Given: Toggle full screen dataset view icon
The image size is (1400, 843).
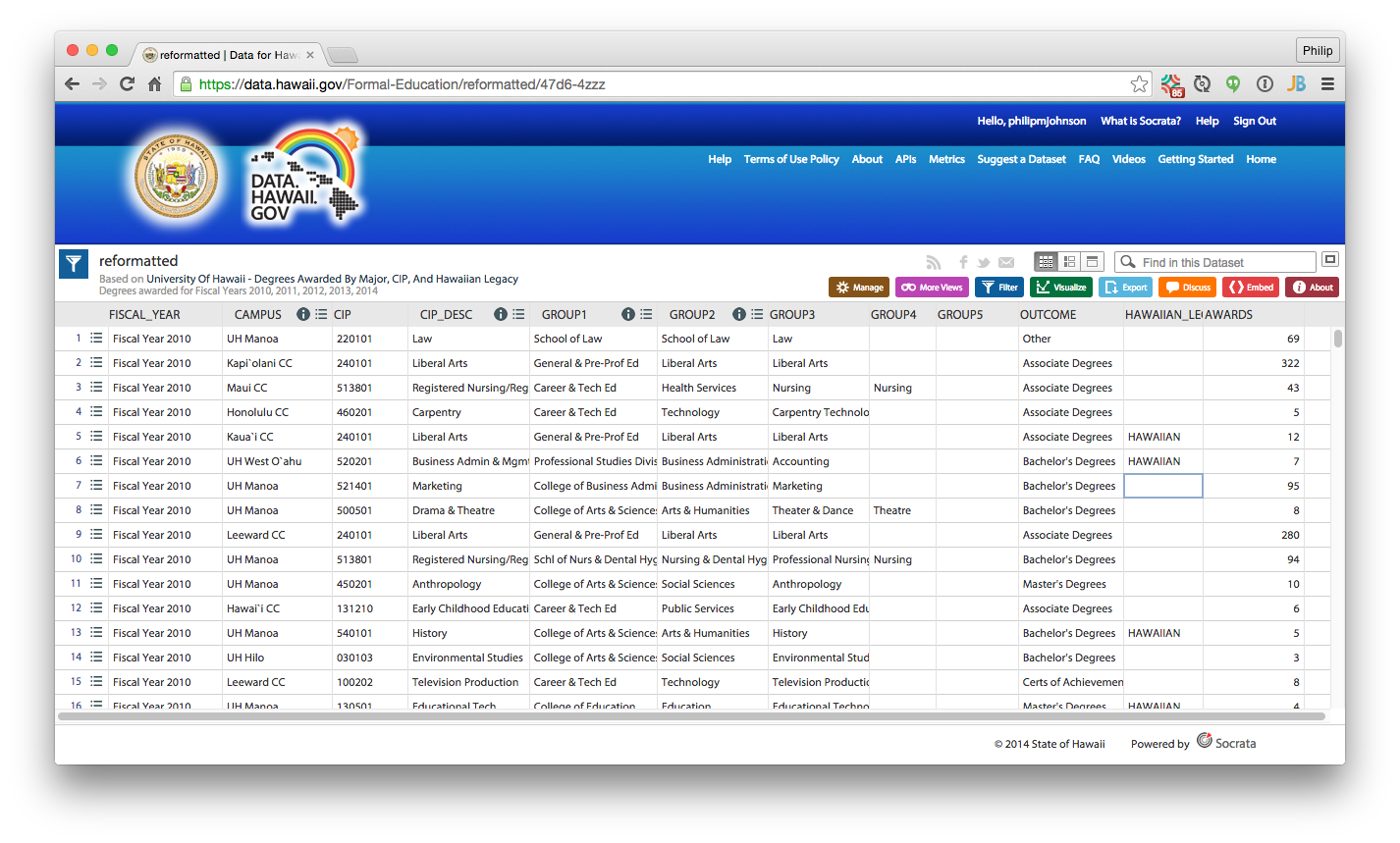Looking at the screenshot, I should (1330, 260).
